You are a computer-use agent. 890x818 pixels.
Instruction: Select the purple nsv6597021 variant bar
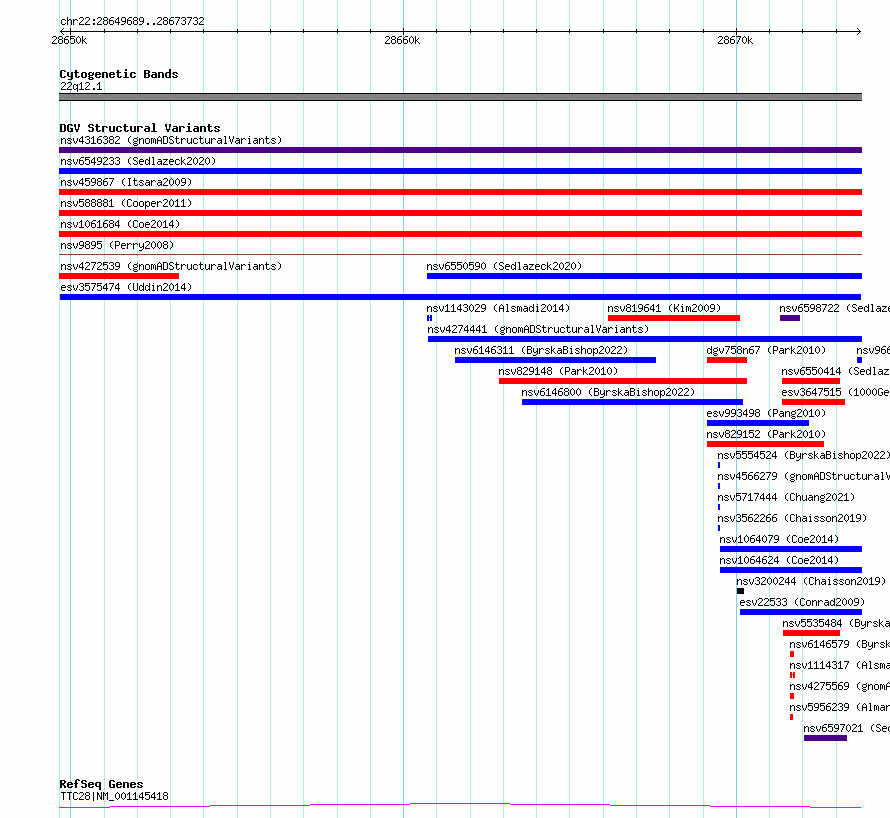click(825, 738)
